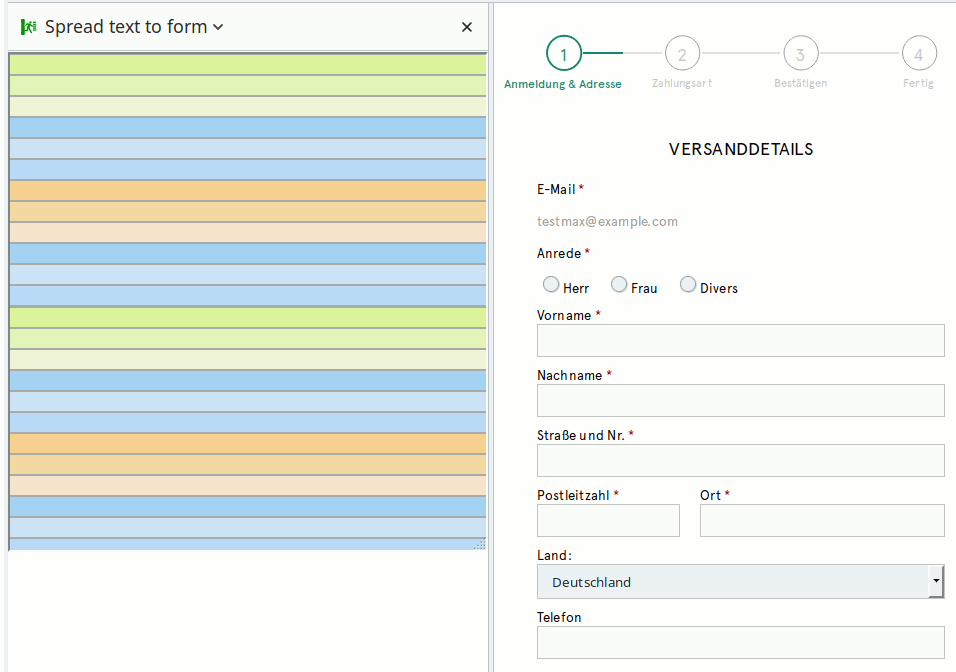Click the Telefon input field

pyautogui.click(x=740, y=643)
